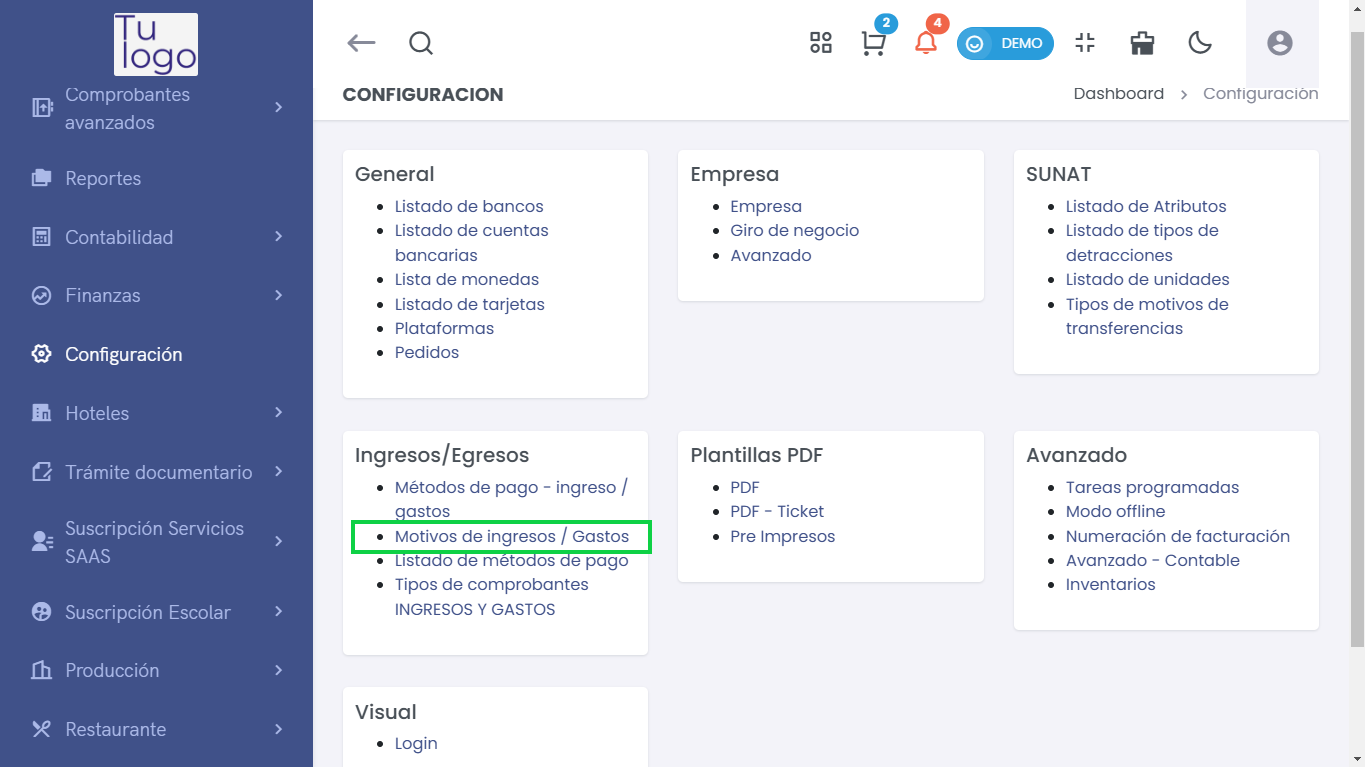
Task: Open the apps grid icon
Action: (820, 43)
